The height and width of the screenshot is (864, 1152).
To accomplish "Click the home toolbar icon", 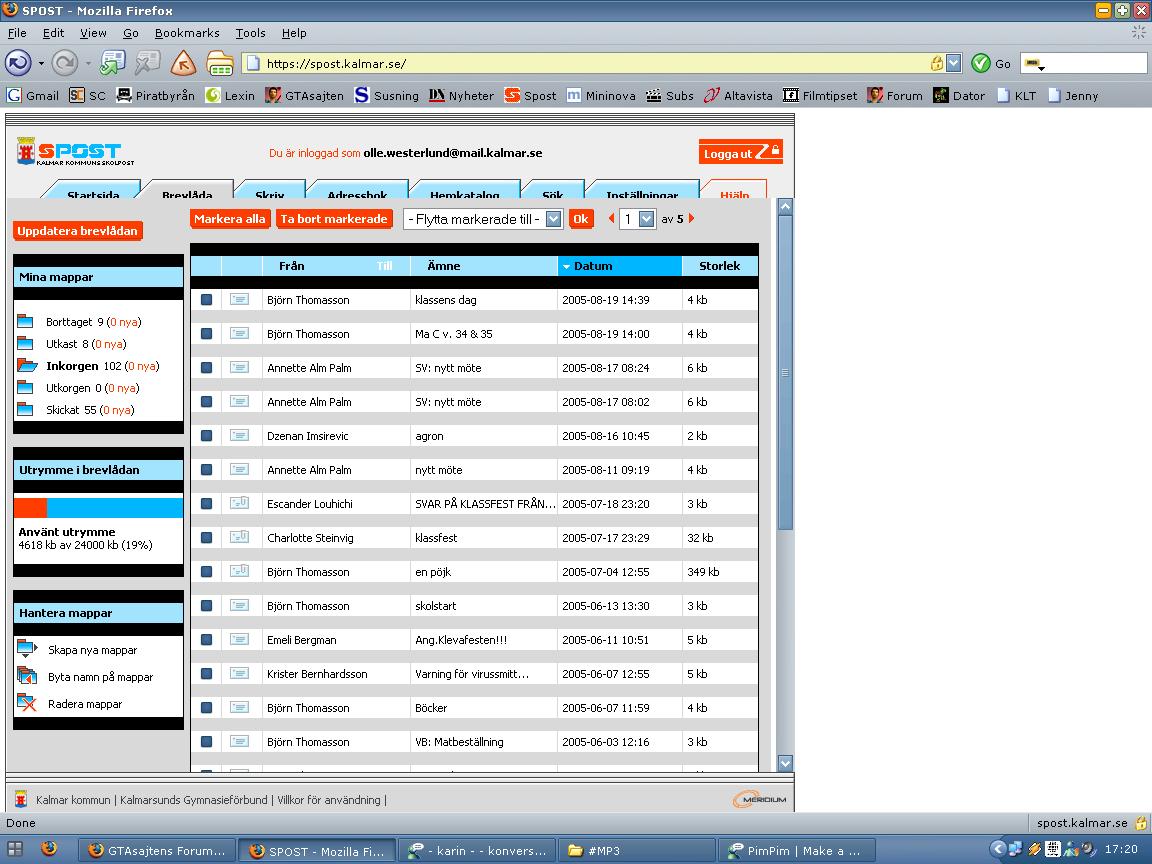I will pos(183,63).
